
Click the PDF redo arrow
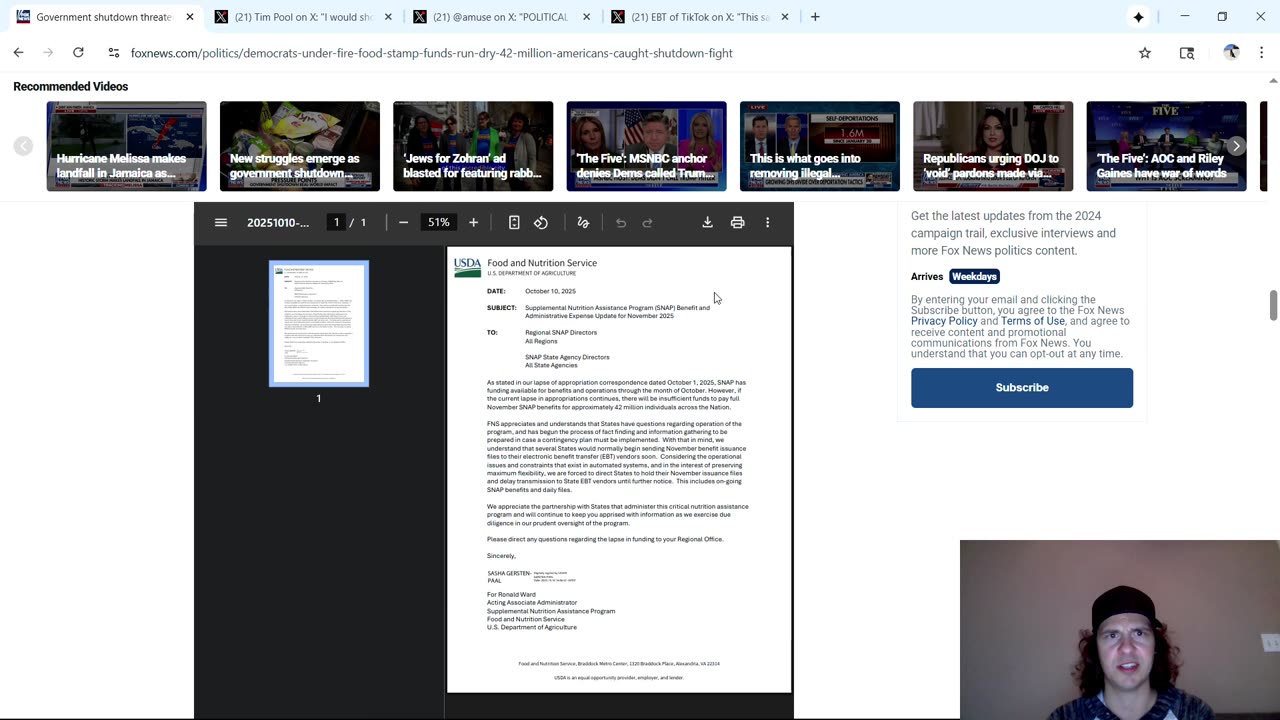pos(647,222)
